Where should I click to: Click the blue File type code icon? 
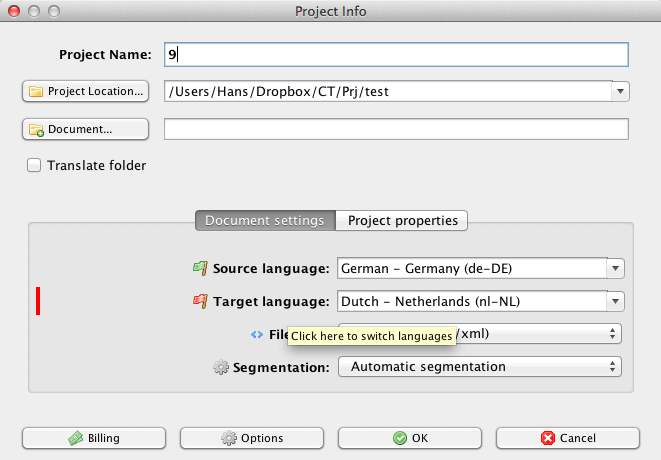coord(257,334)
